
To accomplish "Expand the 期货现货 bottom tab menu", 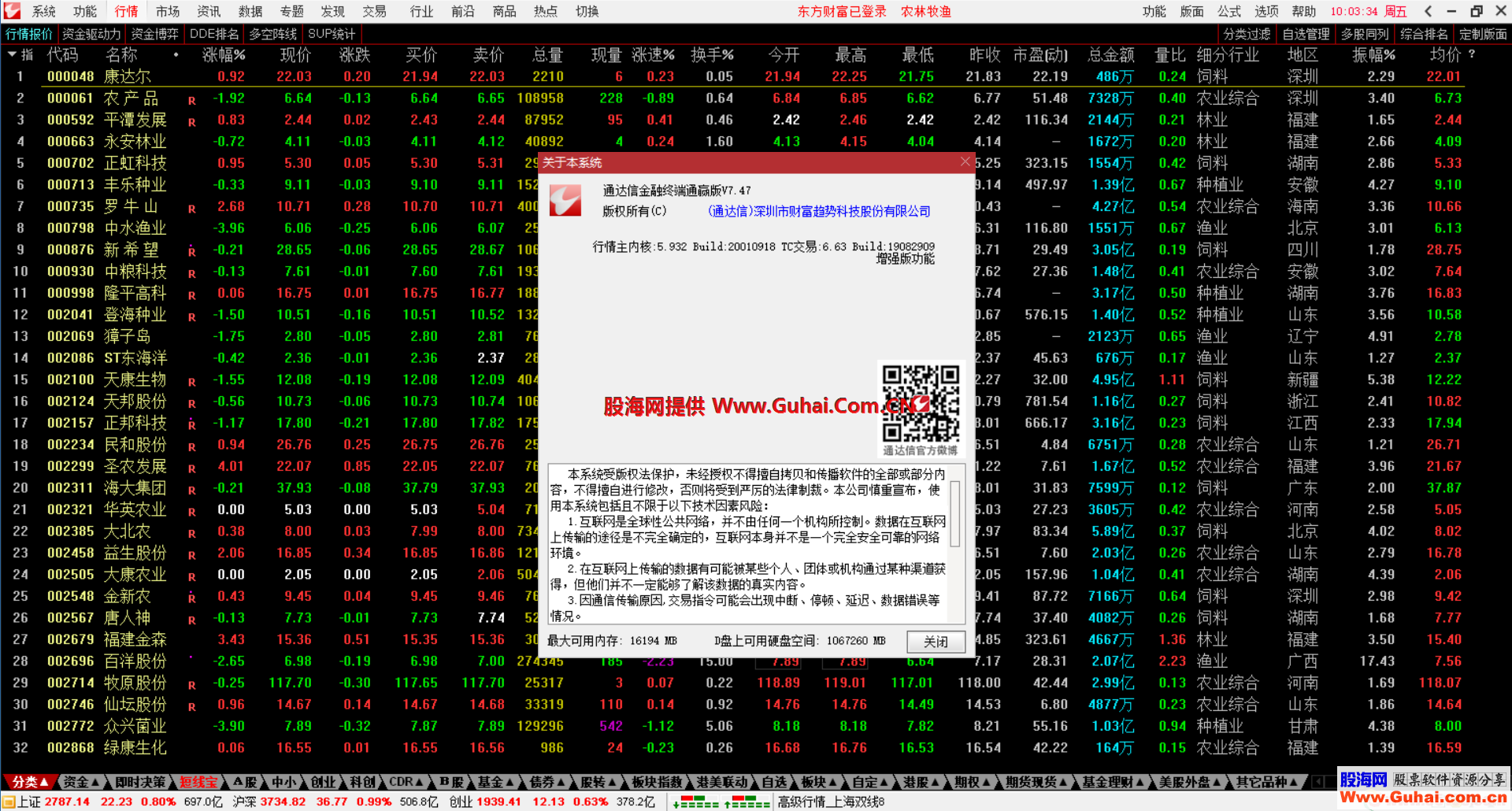I will pos(1036,782).
